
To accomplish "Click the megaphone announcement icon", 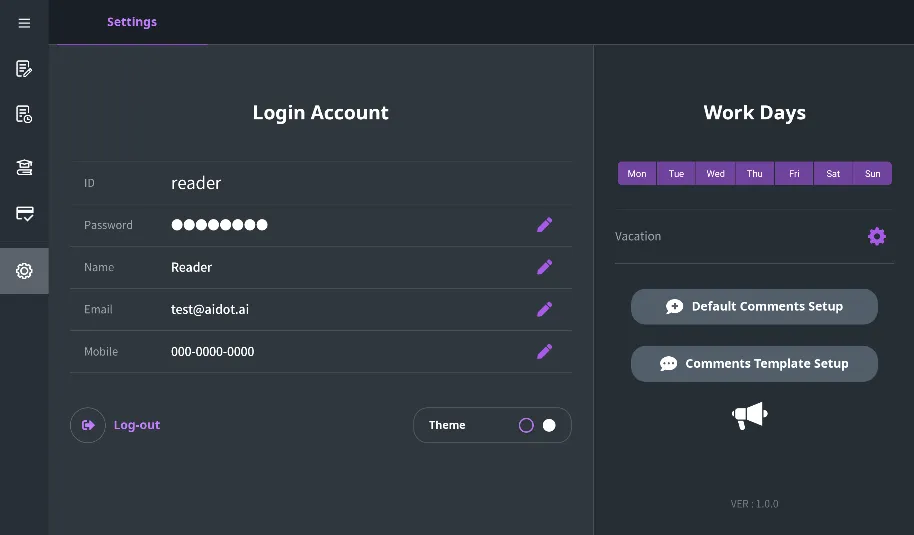I will (x=749, y=415).
